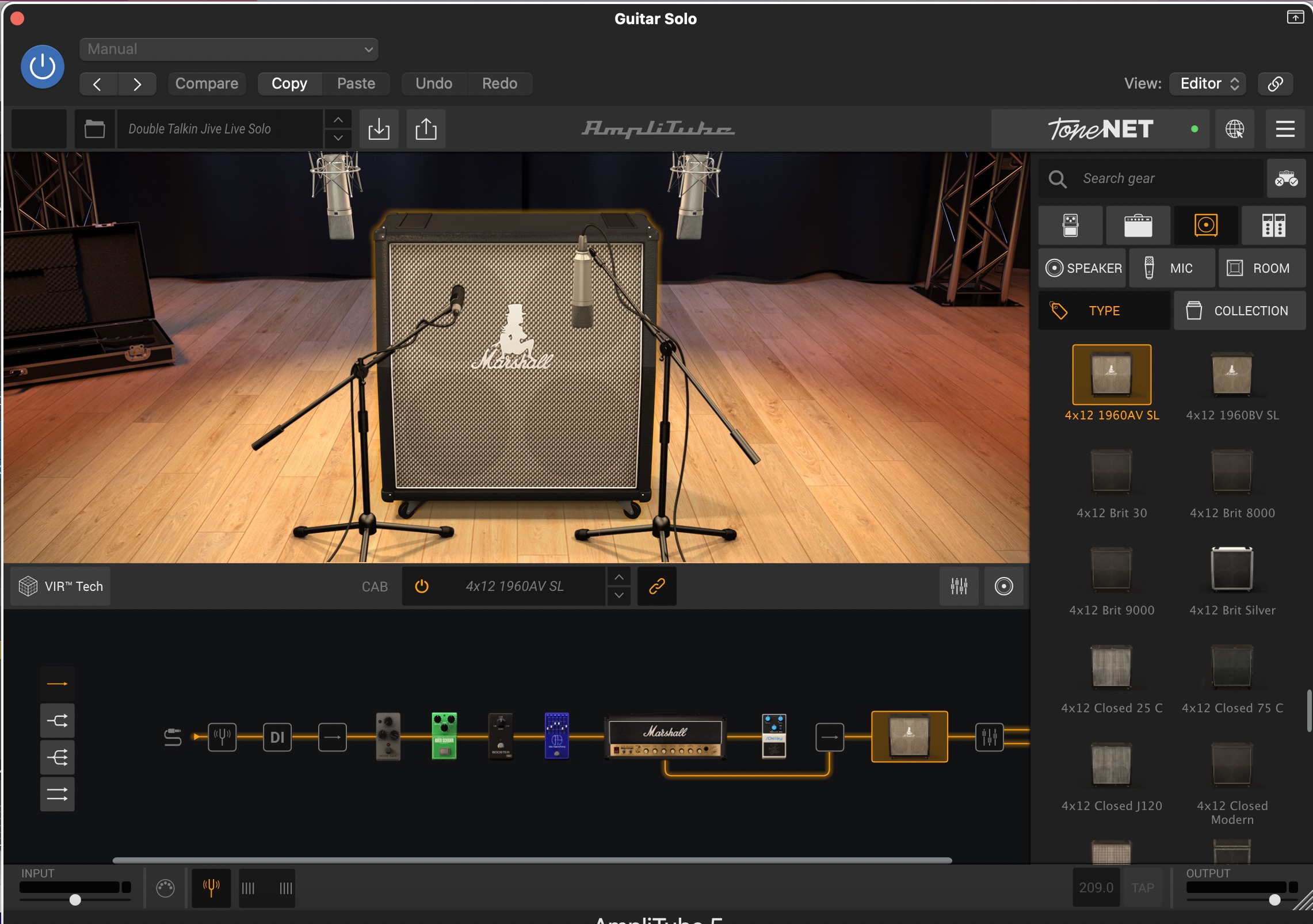Open the cab mixer sliders icon

[959, 586]
